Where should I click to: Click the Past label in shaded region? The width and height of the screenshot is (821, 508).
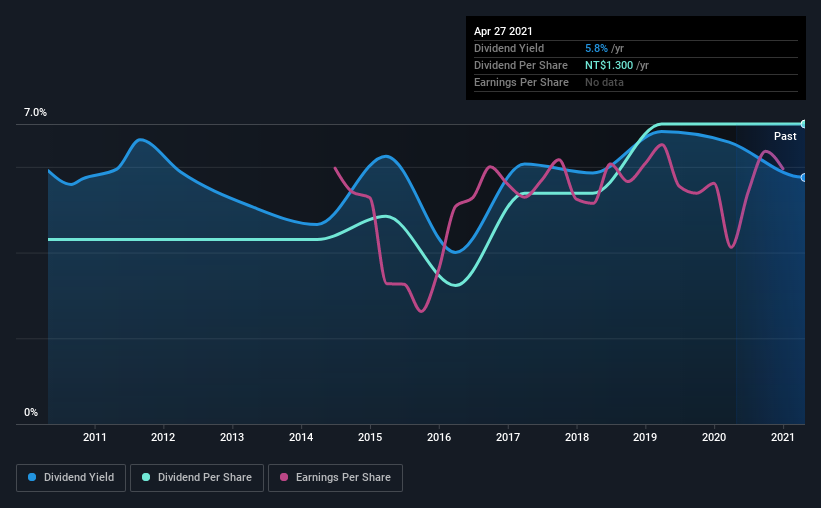pyautogui.click(x=785, y=136)
